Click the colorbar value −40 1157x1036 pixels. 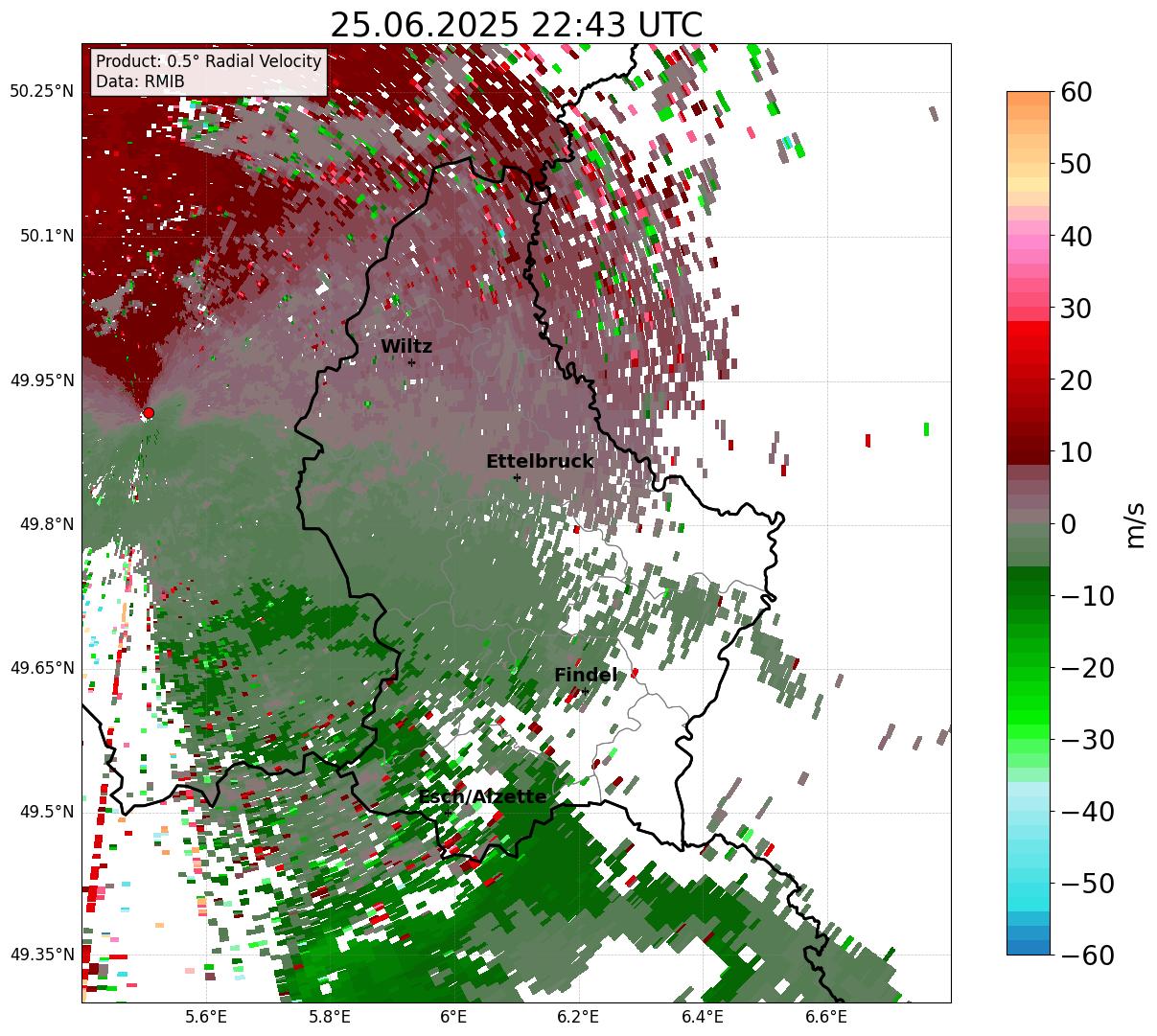[x=1088, y=812]
